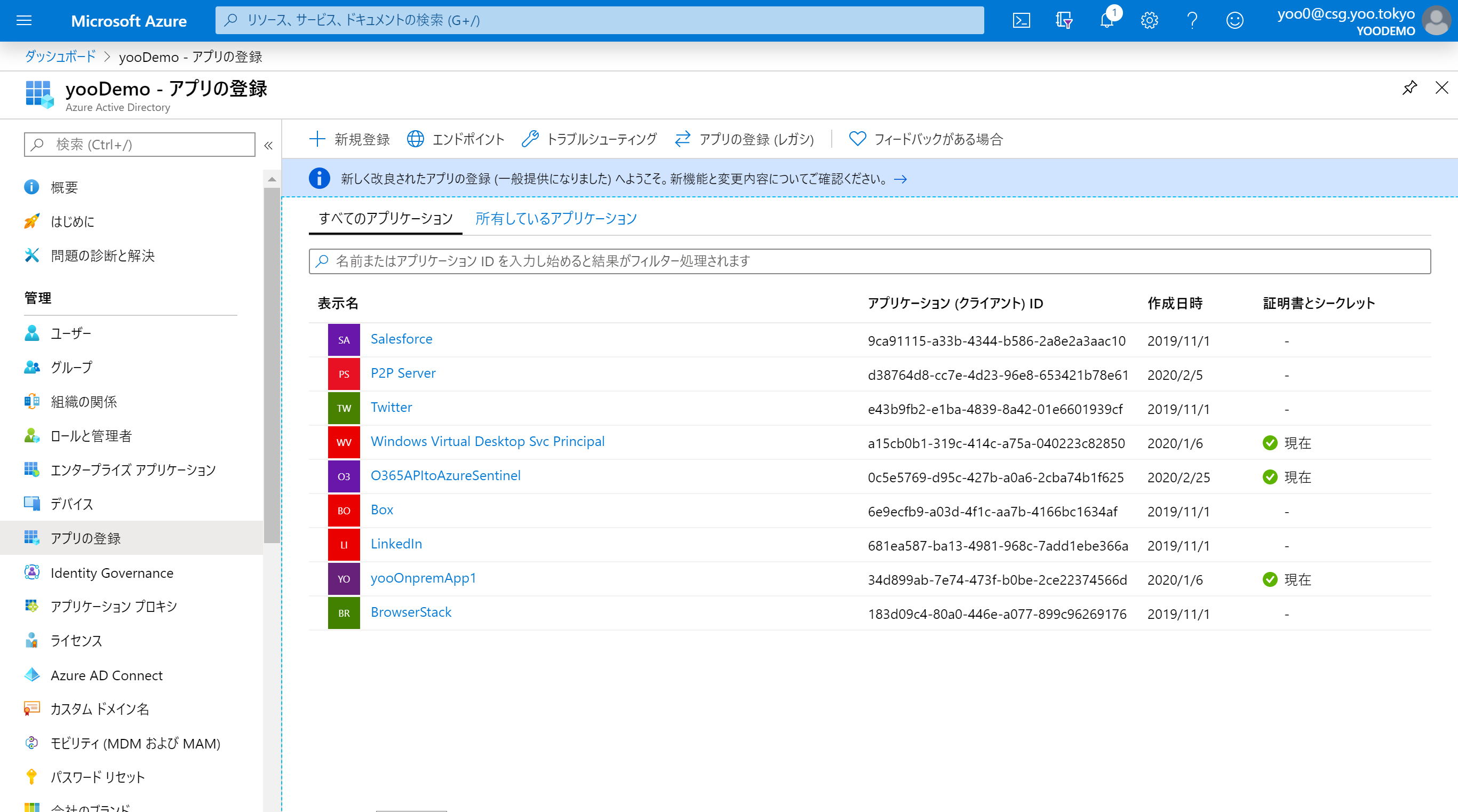Open portal settings with the gear icon
The width and height of the screenshot is (1458, 812).
[x=1149, y=20]
